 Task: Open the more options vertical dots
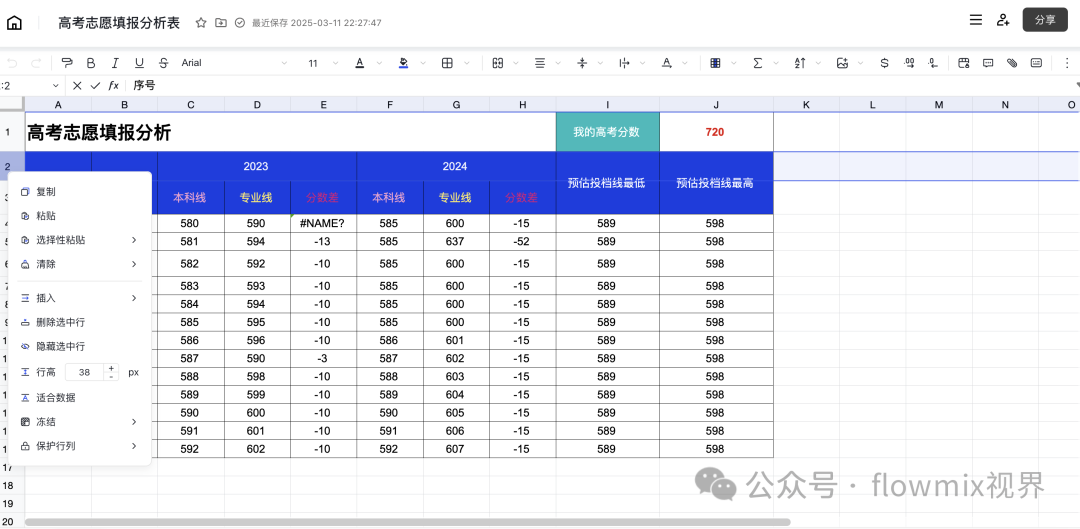point(1066,63)
